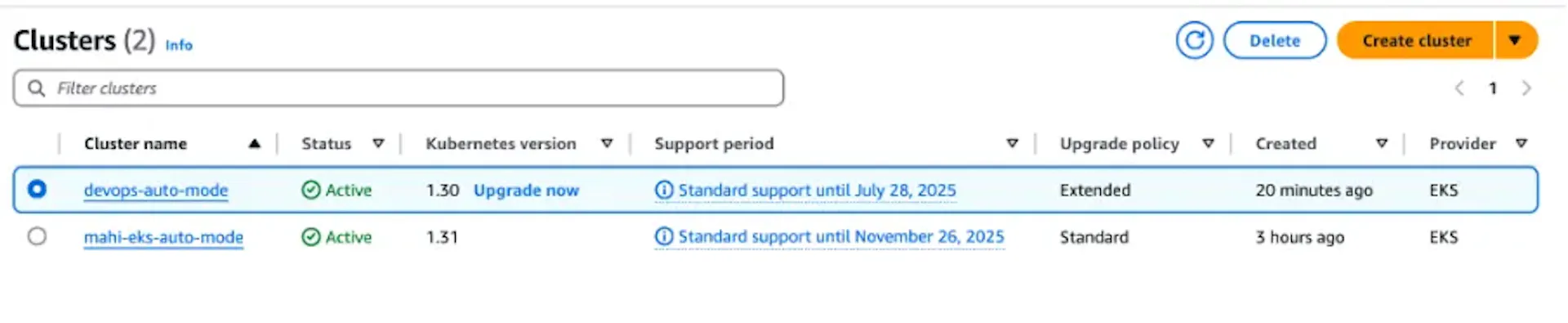Open the Info link beside Clusters

(x=179, y=45)
